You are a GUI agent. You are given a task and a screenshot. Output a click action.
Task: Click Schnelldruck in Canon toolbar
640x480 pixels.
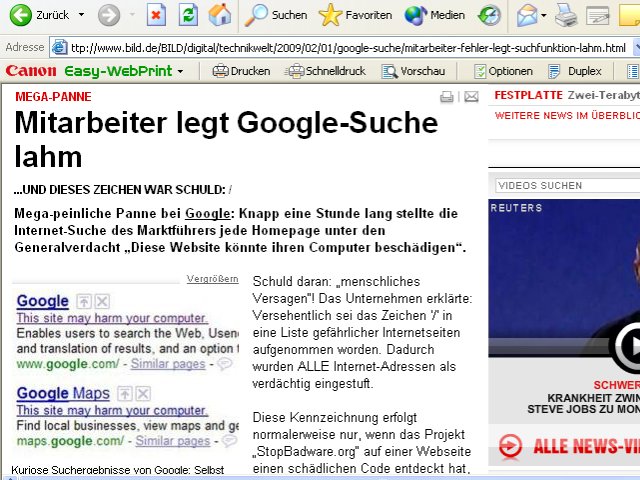click(x=325, y=71)
